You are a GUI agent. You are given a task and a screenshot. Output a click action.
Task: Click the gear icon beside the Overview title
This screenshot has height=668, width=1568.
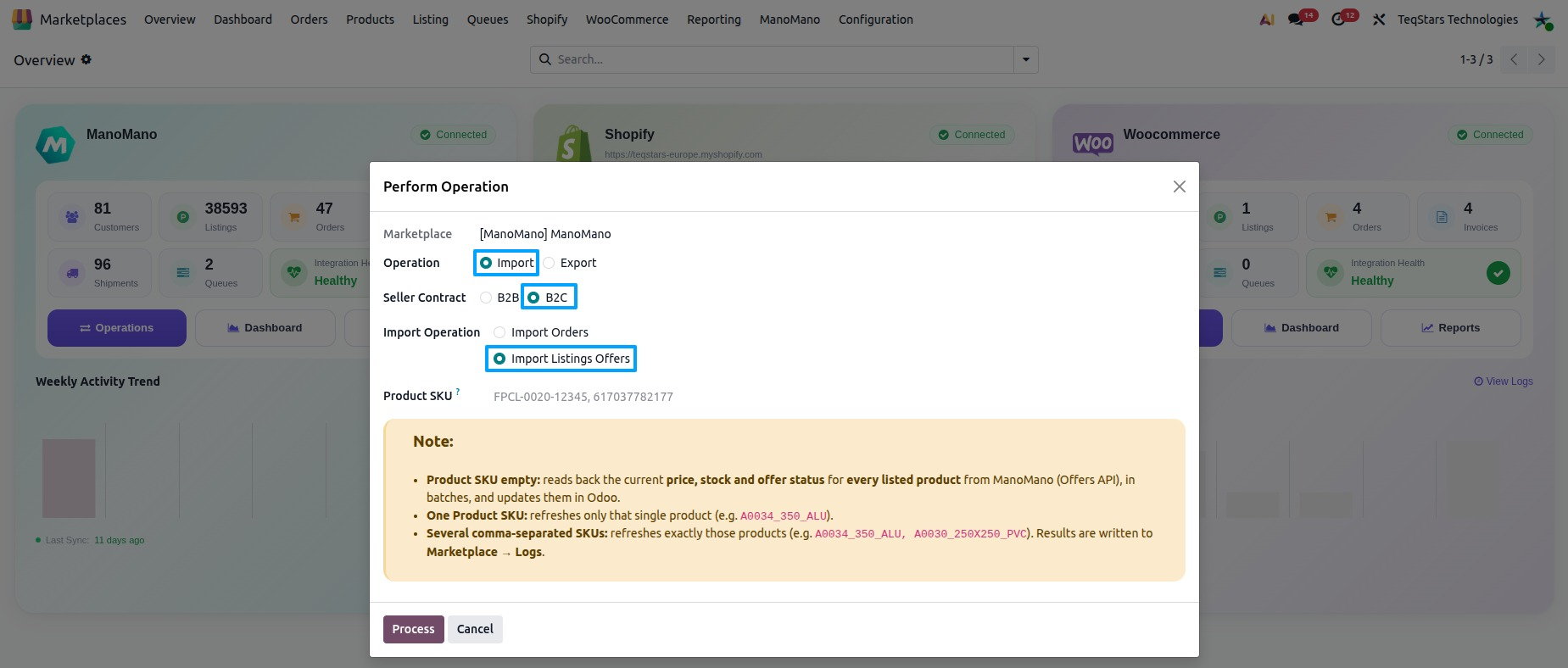coord(86,59)
